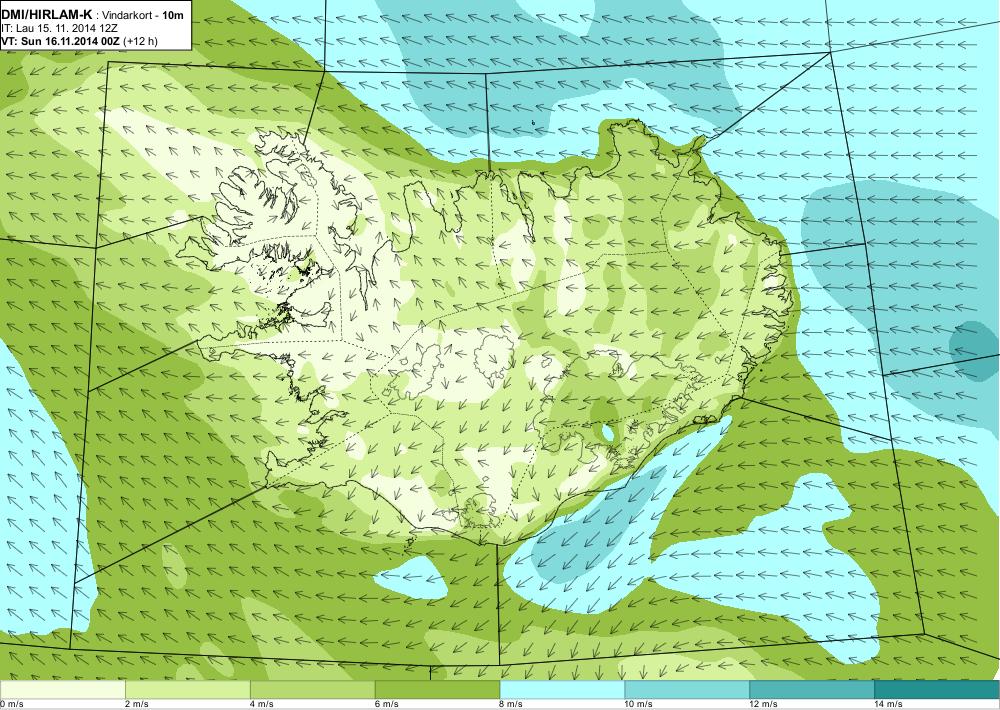Pick the turquoise 10–12 m/s legend swatch
1000x710 pixels.
click(x=688, y=690)
